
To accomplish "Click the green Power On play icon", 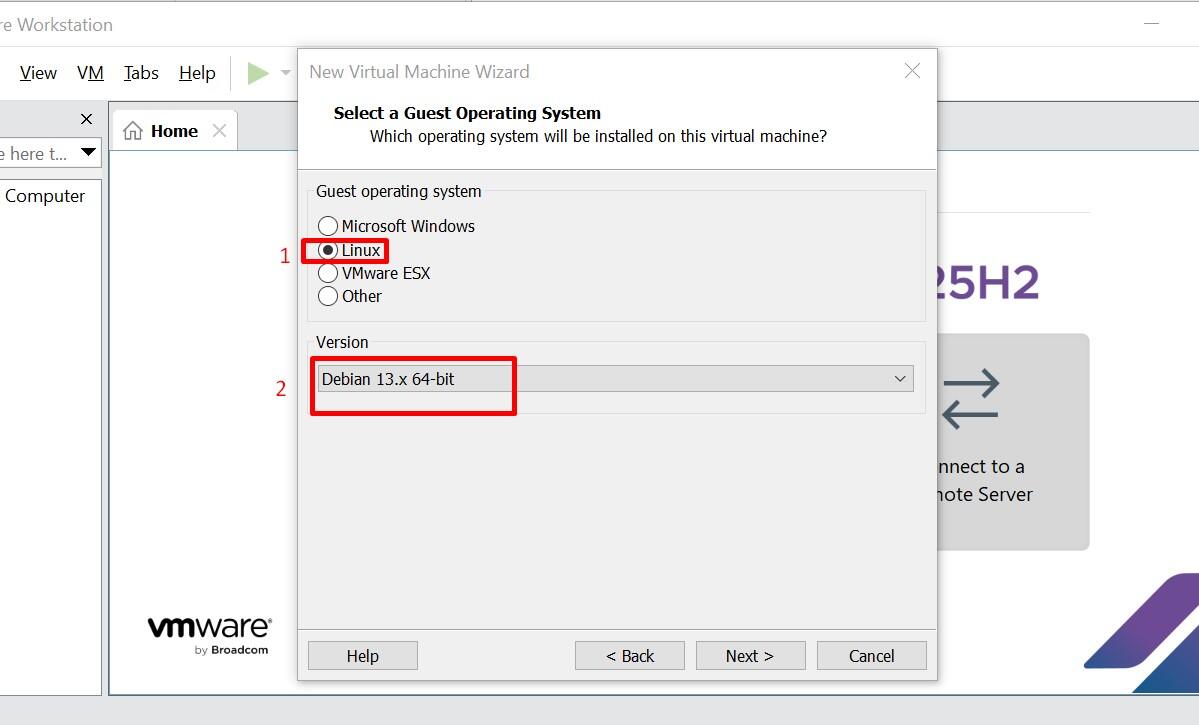I will [258, 73].
